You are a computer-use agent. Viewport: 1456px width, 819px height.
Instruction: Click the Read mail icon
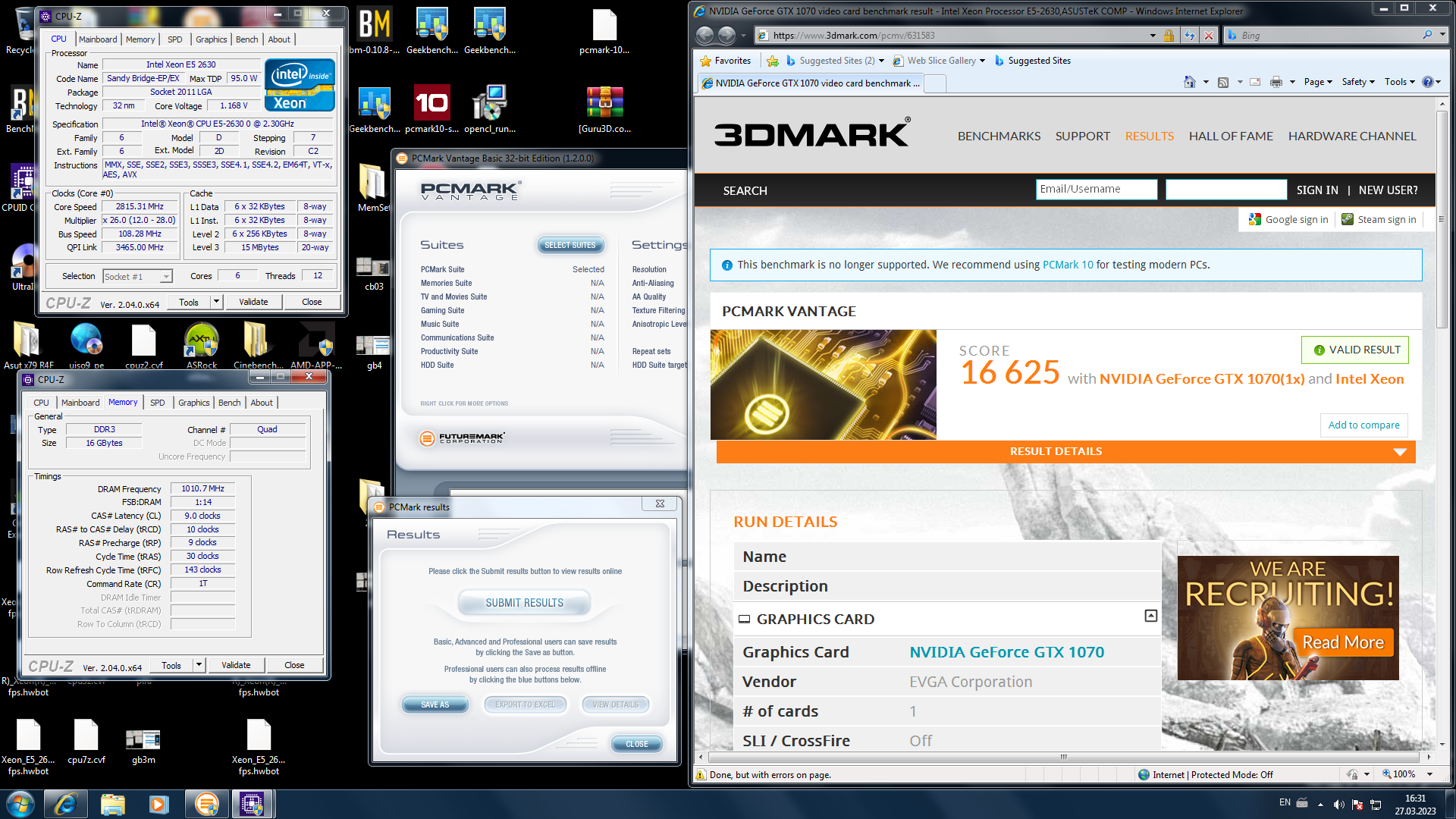point(1255,82)
